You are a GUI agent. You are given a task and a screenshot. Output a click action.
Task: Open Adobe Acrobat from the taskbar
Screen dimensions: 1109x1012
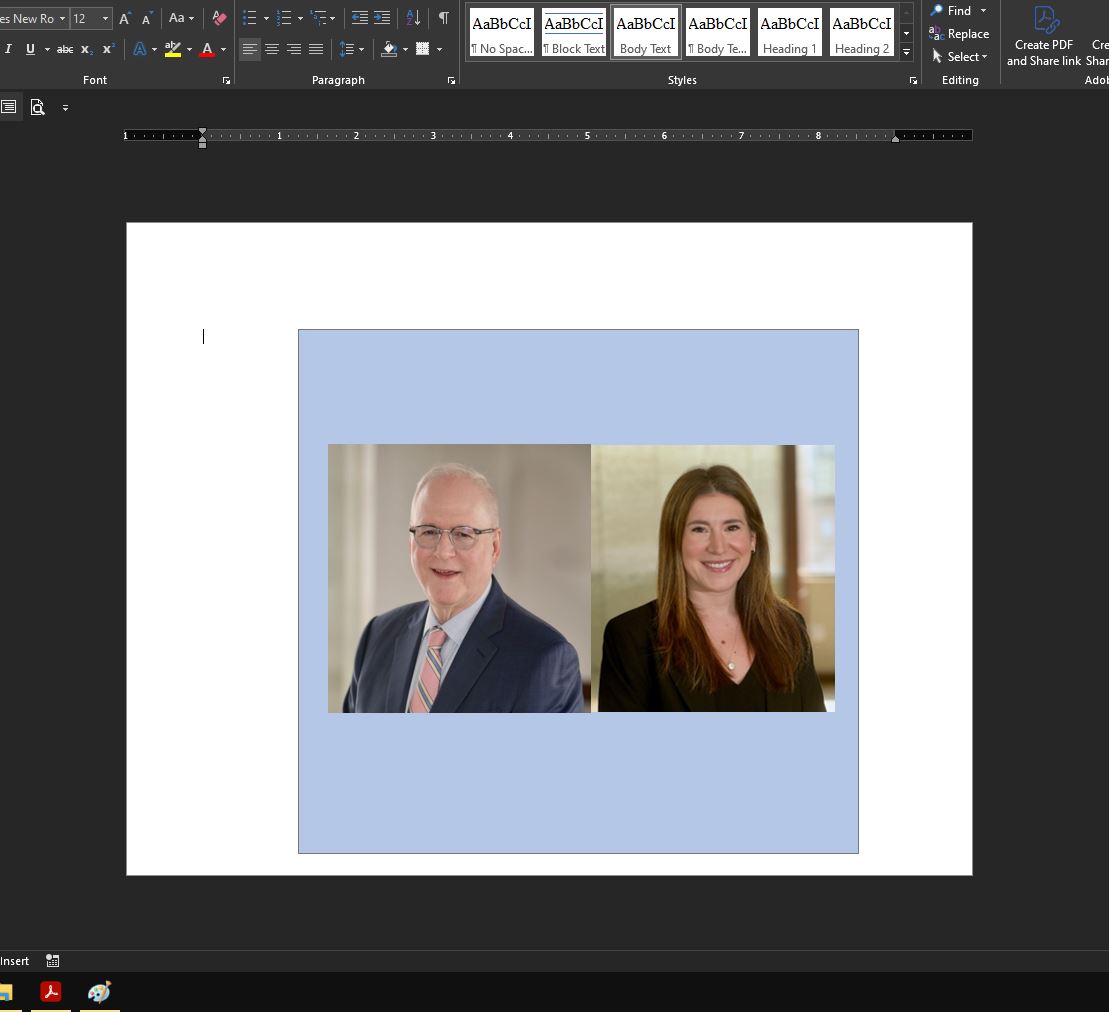tap(51, 992)
